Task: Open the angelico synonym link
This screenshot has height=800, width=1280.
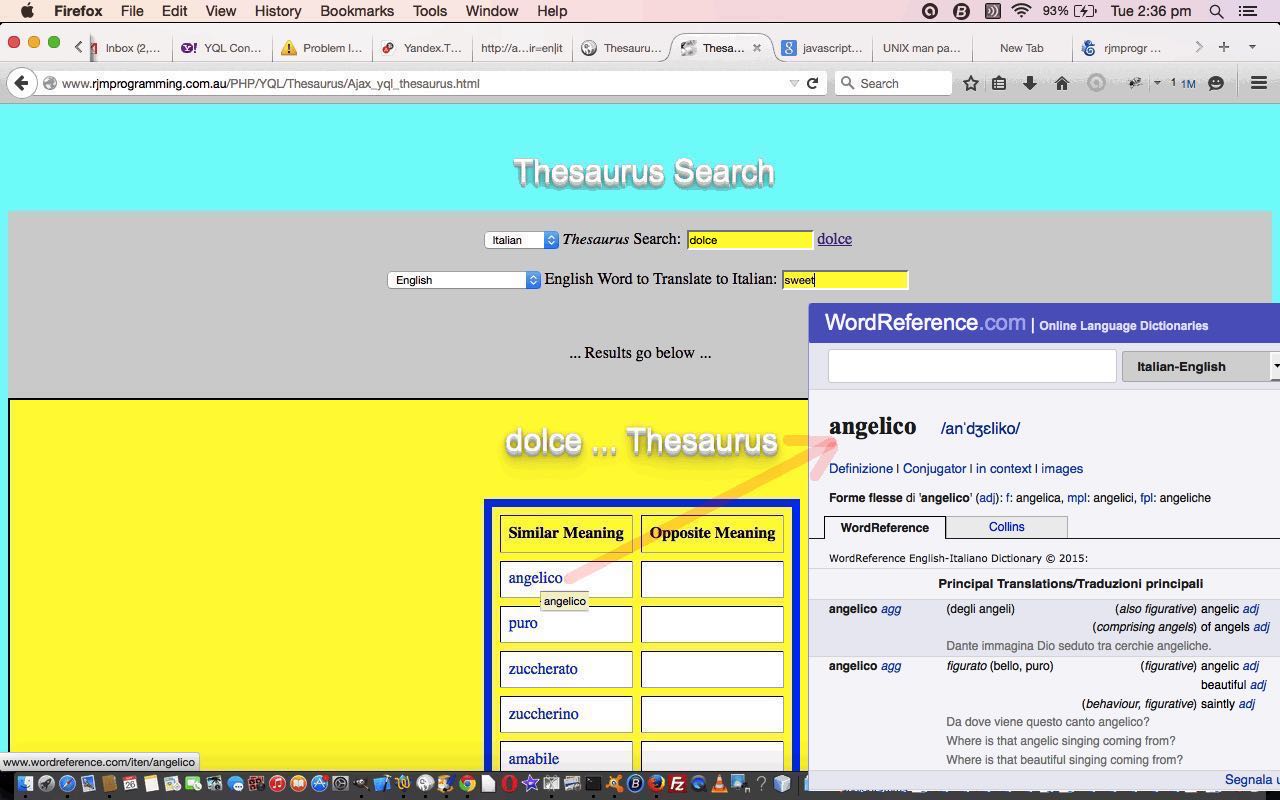Action: tap(535, 578)
